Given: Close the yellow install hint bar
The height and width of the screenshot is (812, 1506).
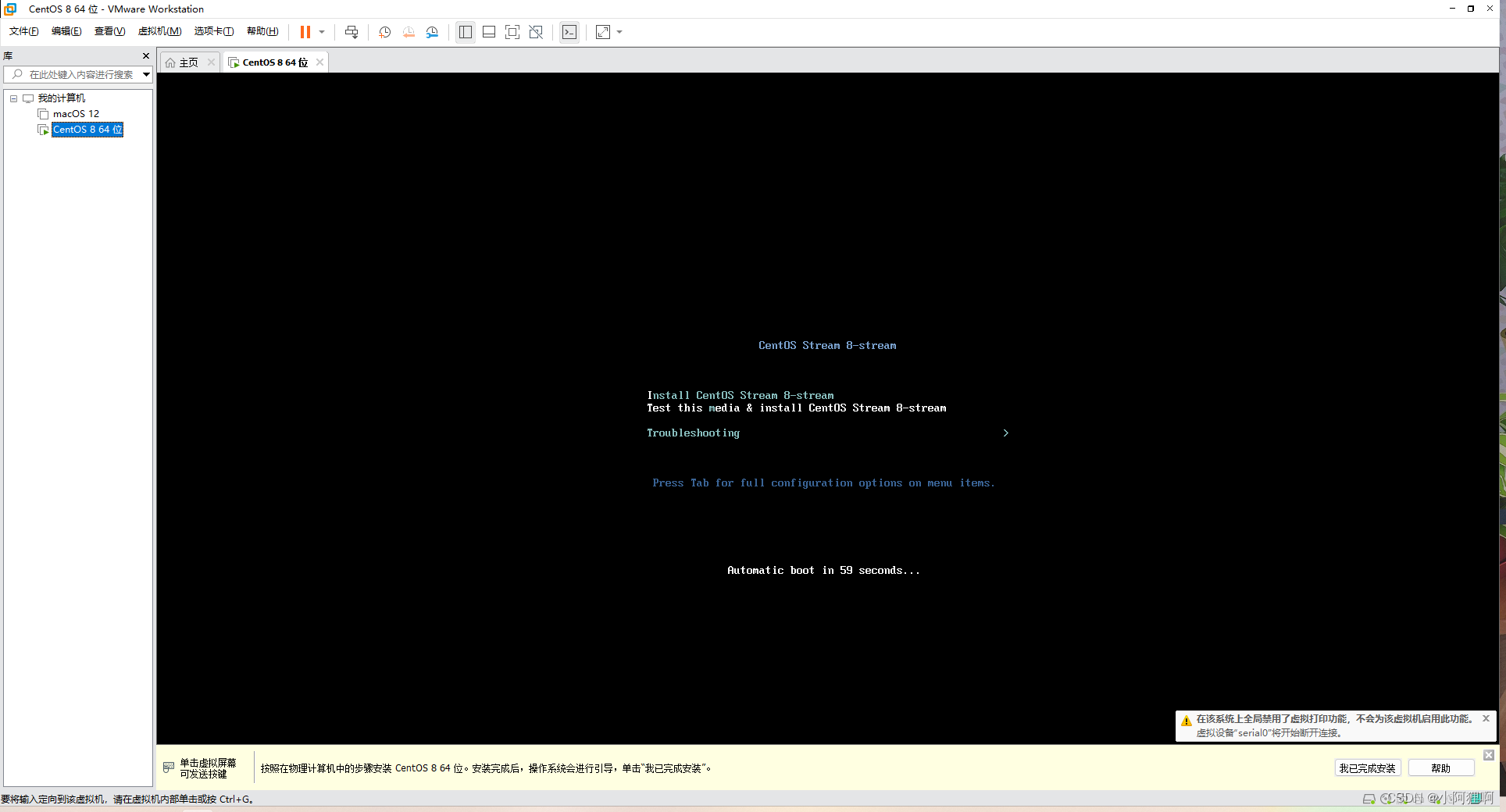Looking at the screenshot, I should (1489, 755).
